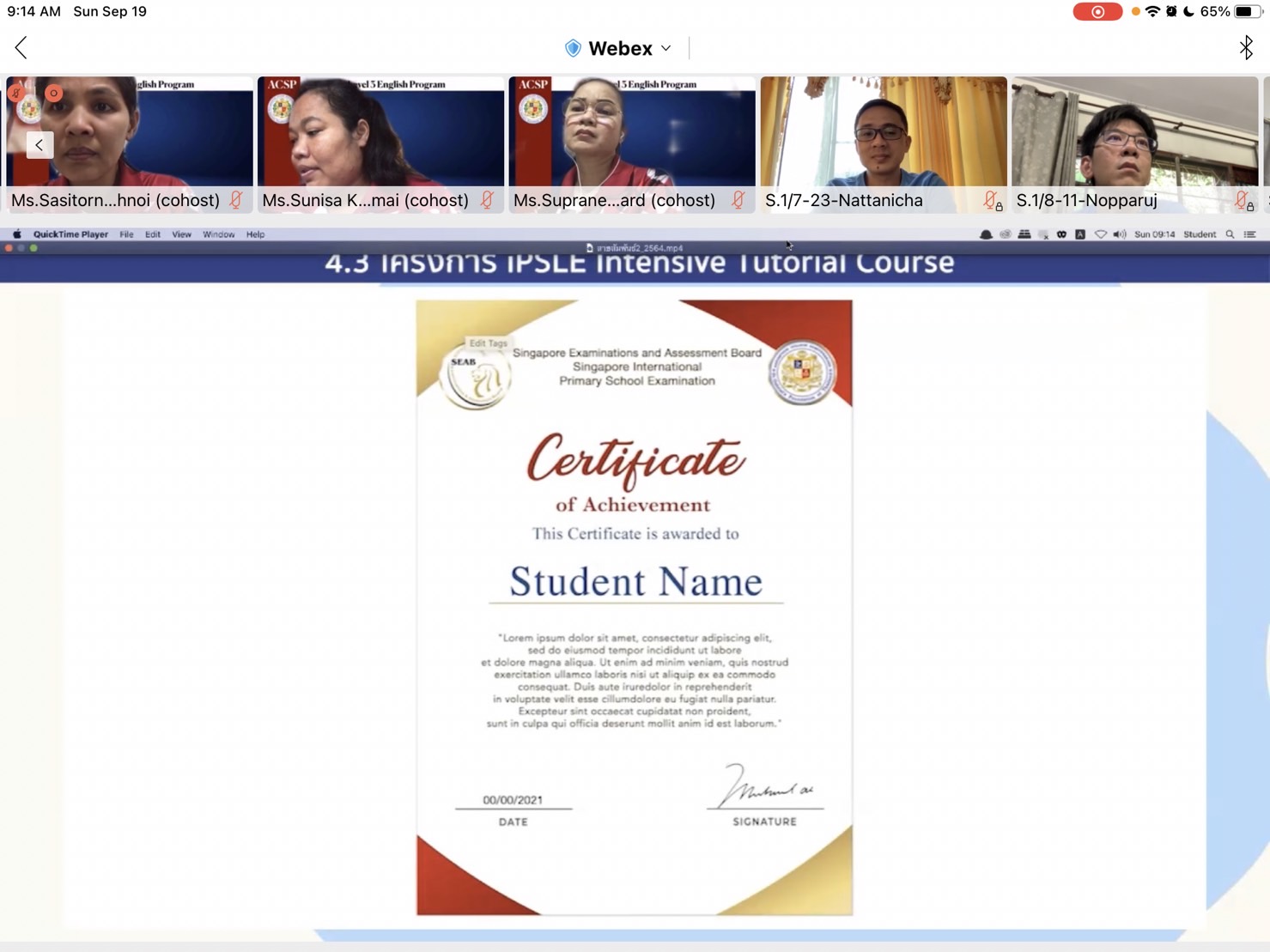Click the .mp4 file title in QuickTime
Image resolution: width=1270 pixels, height=952 pixels.
(x=639, y=248)
